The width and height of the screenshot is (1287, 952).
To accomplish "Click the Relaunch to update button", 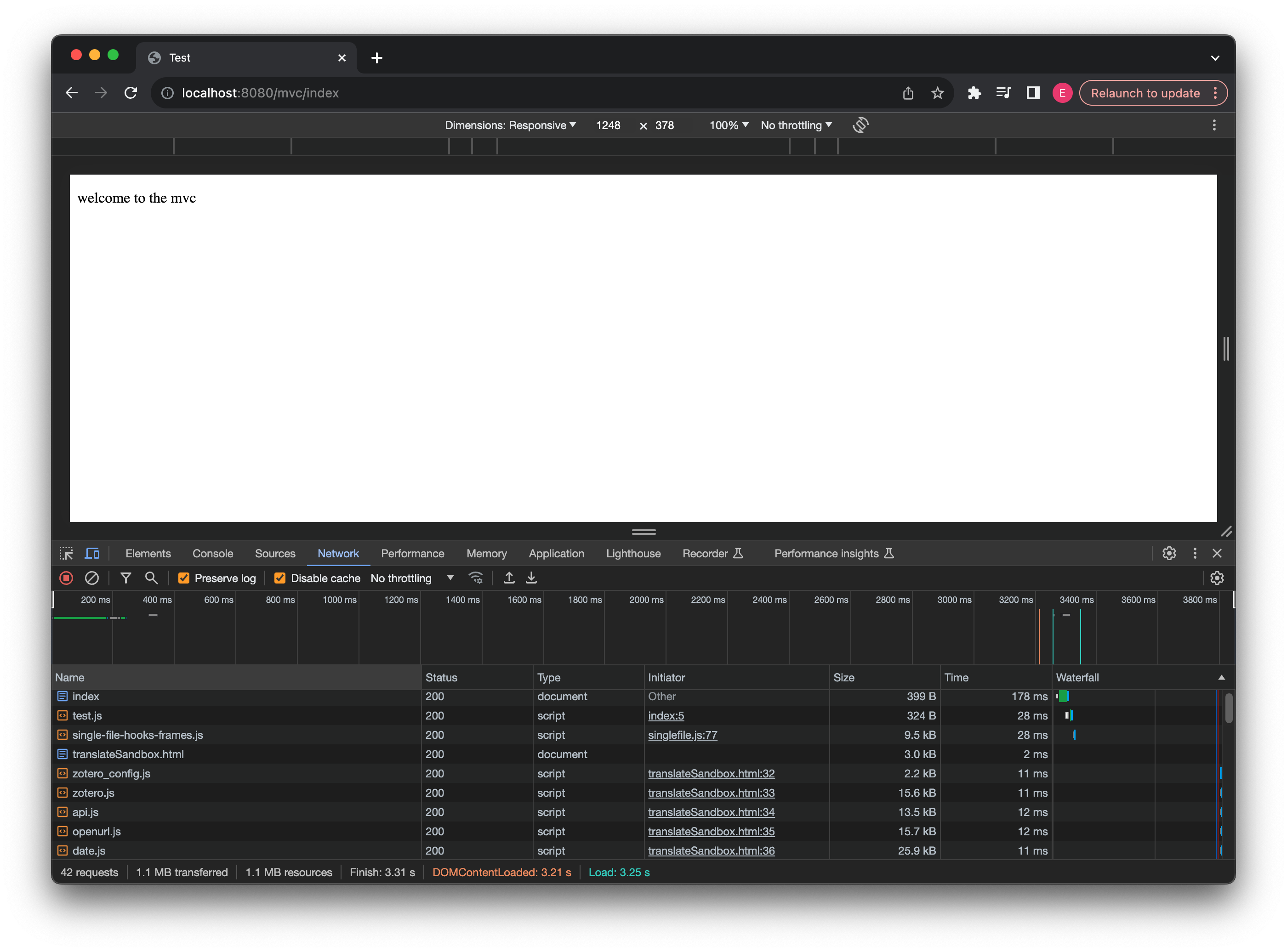I will [x=1144, y=93].
